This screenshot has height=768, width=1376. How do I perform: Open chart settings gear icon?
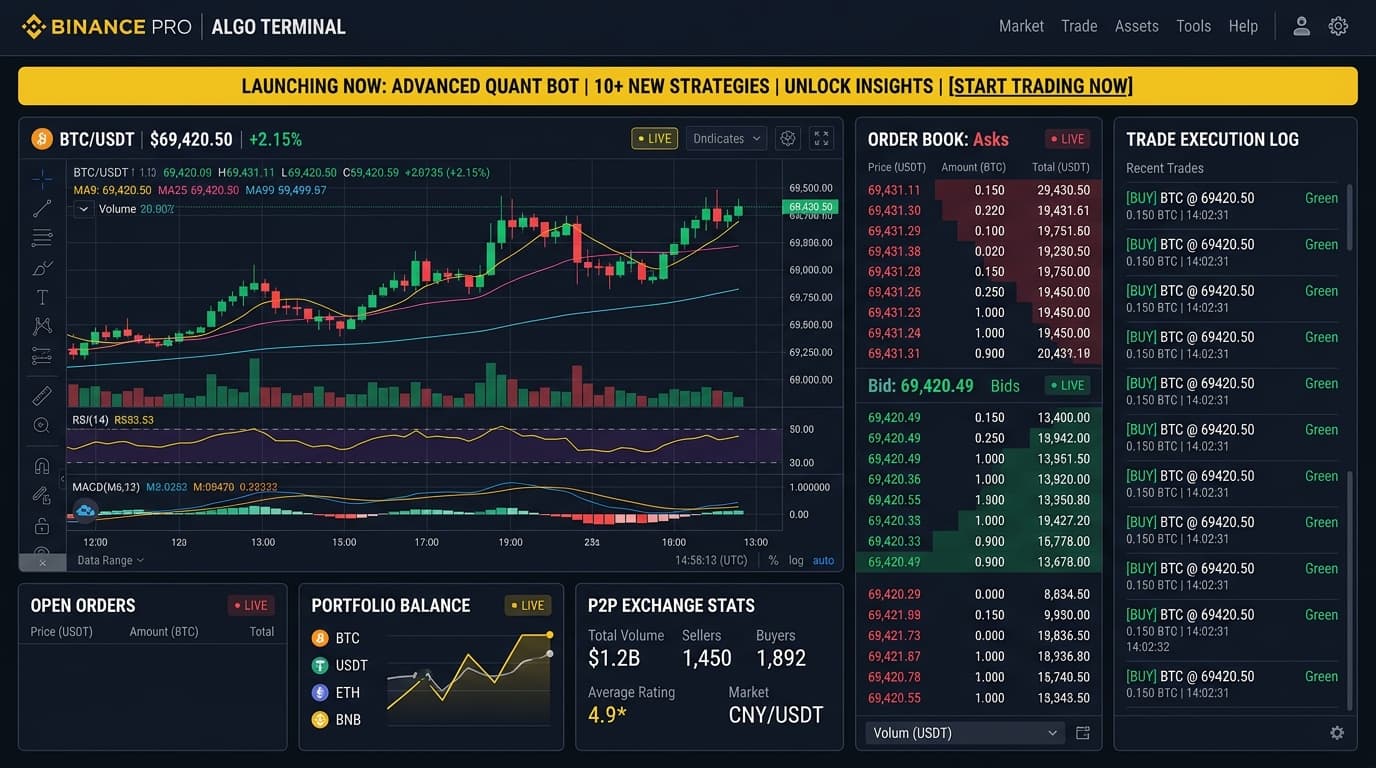tap(788, 138)
